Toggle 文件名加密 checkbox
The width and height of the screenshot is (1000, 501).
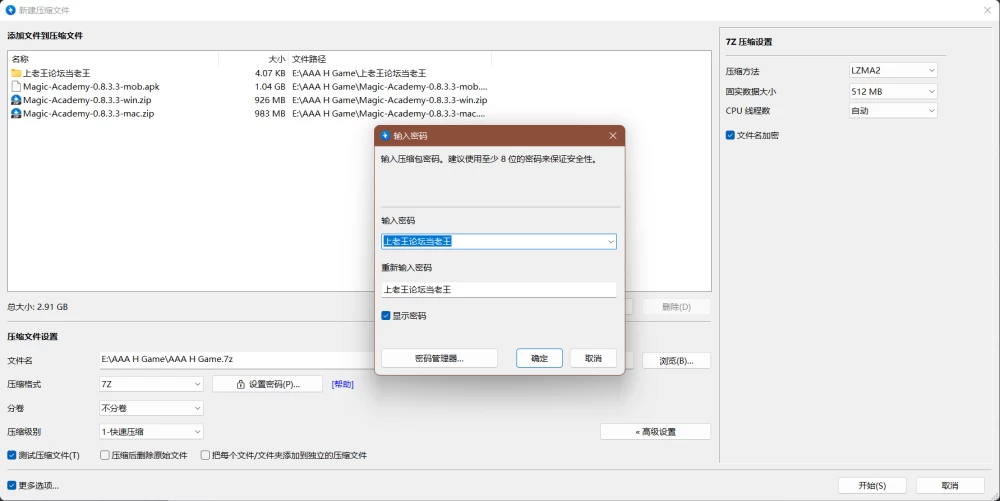(x=730, y=135)
